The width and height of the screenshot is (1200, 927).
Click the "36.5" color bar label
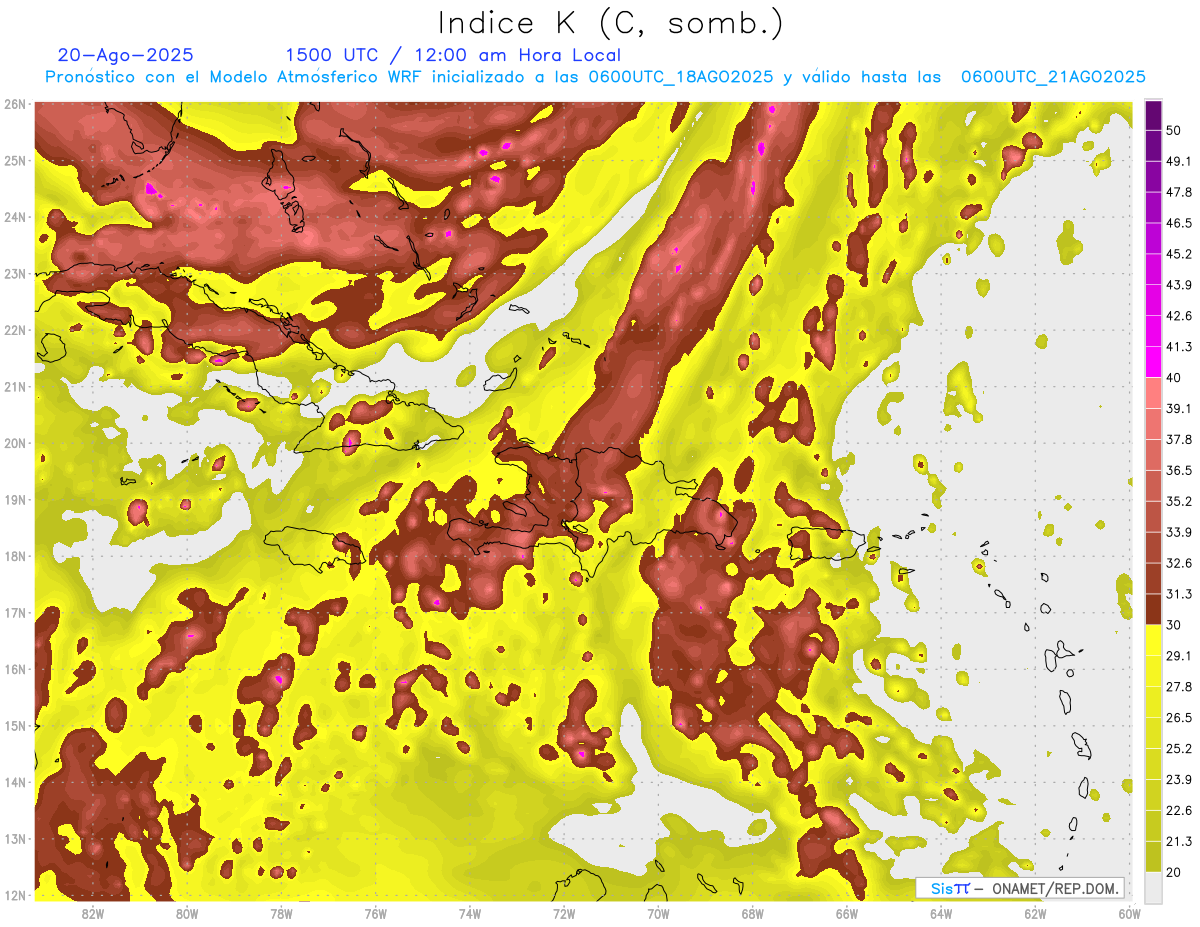coord(1178,471)
